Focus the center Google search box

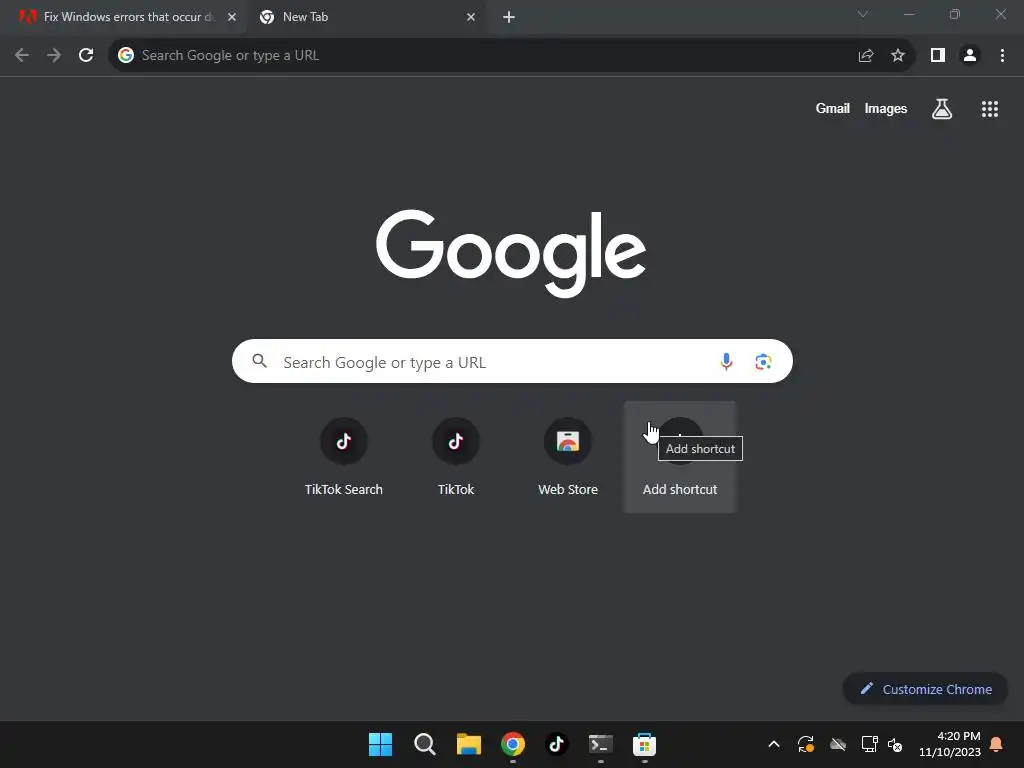(x=512, y=361)
